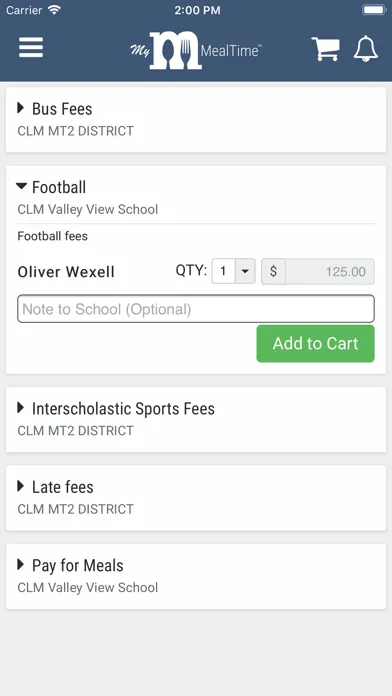Click the Add to Cart button
392x696 pixels.
point(316,344)
